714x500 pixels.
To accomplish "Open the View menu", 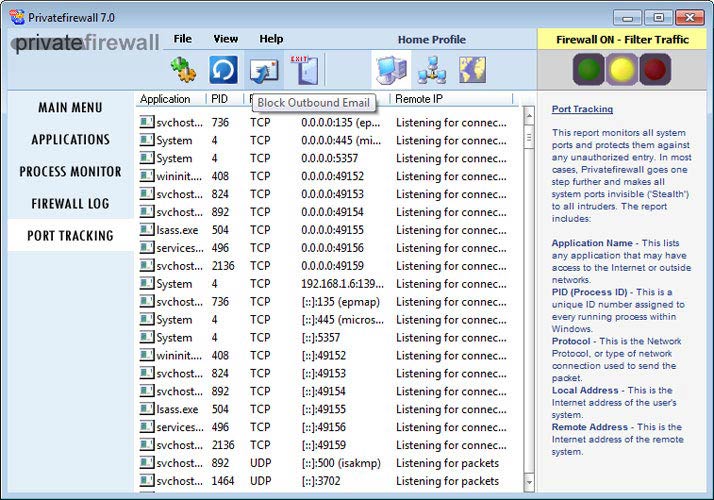I will (225, 39).
